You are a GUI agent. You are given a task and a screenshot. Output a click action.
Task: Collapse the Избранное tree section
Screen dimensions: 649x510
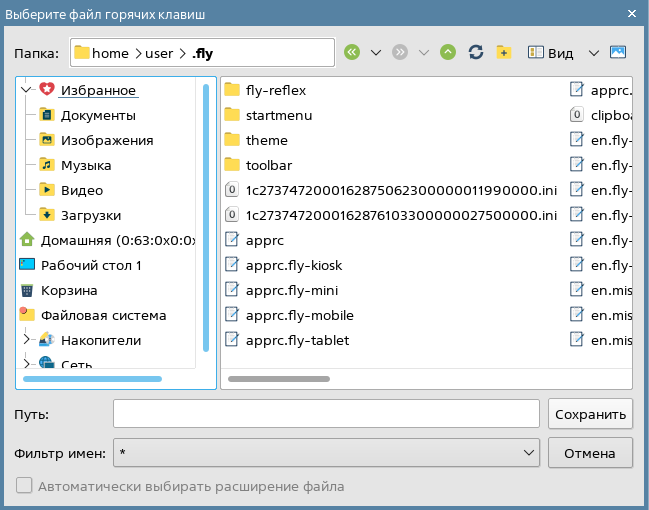[26, 90]
